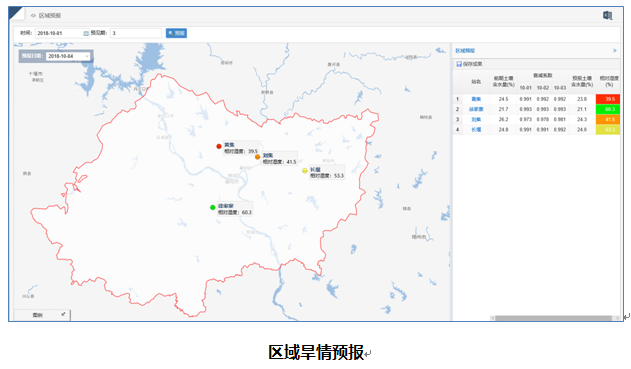Click the 23.8 forecast value in row 1
This screenshot has width=631, height=369.
point(582,99)
